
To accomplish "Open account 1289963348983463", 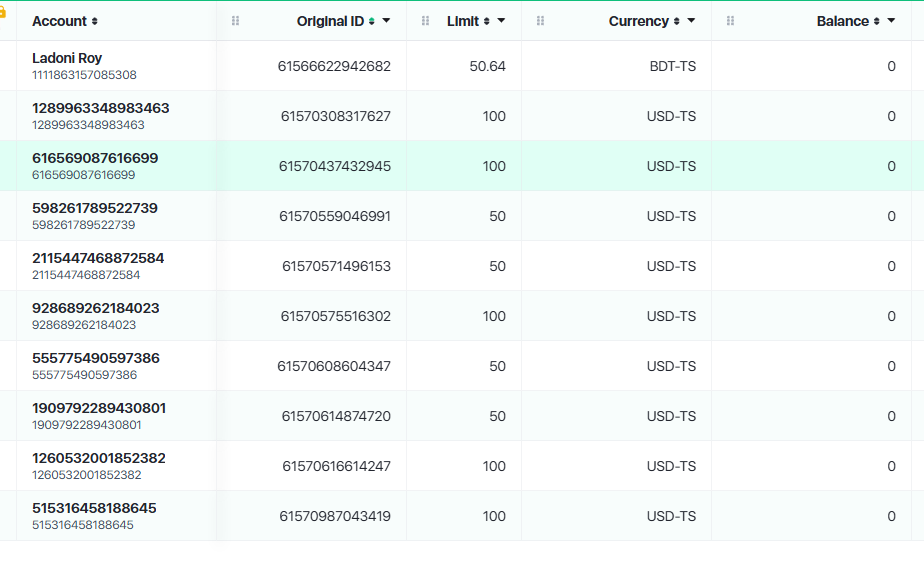I will click(x=100, y=108).
